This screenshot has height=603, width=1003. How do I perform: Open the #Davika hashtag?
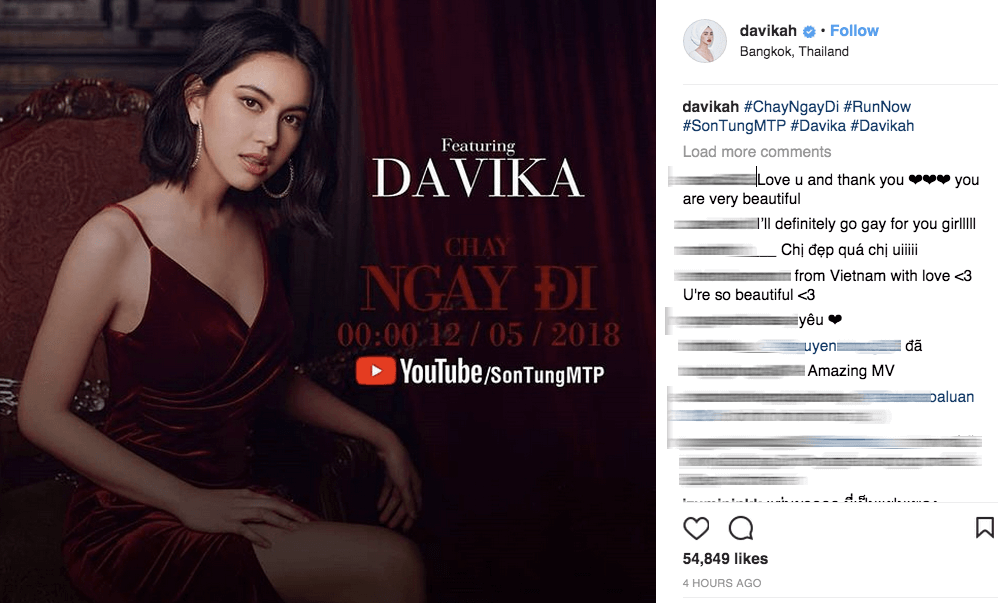[x=818, y=126]
